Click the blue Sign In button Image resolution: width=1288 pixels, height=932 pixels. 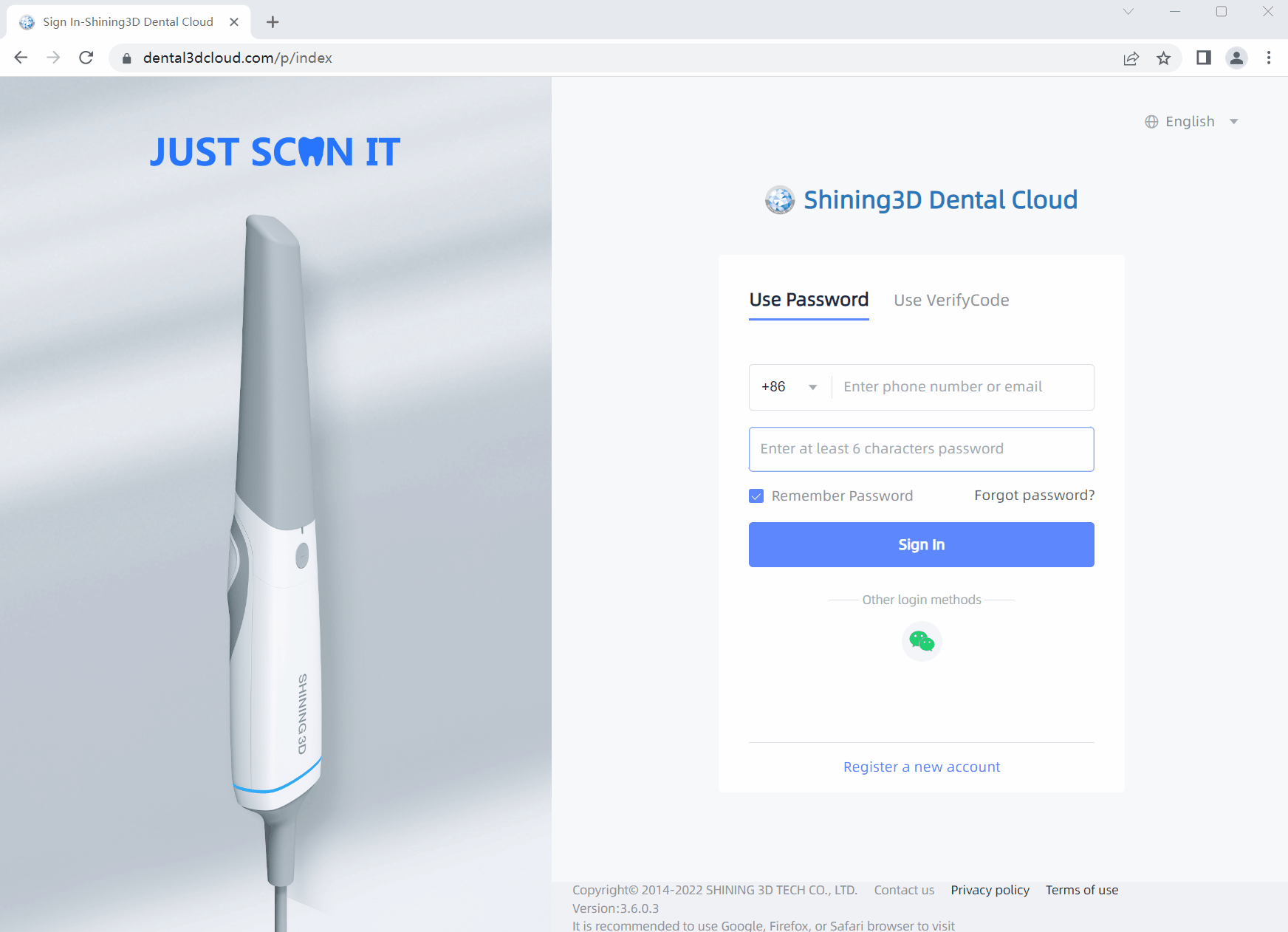[922, 545]
